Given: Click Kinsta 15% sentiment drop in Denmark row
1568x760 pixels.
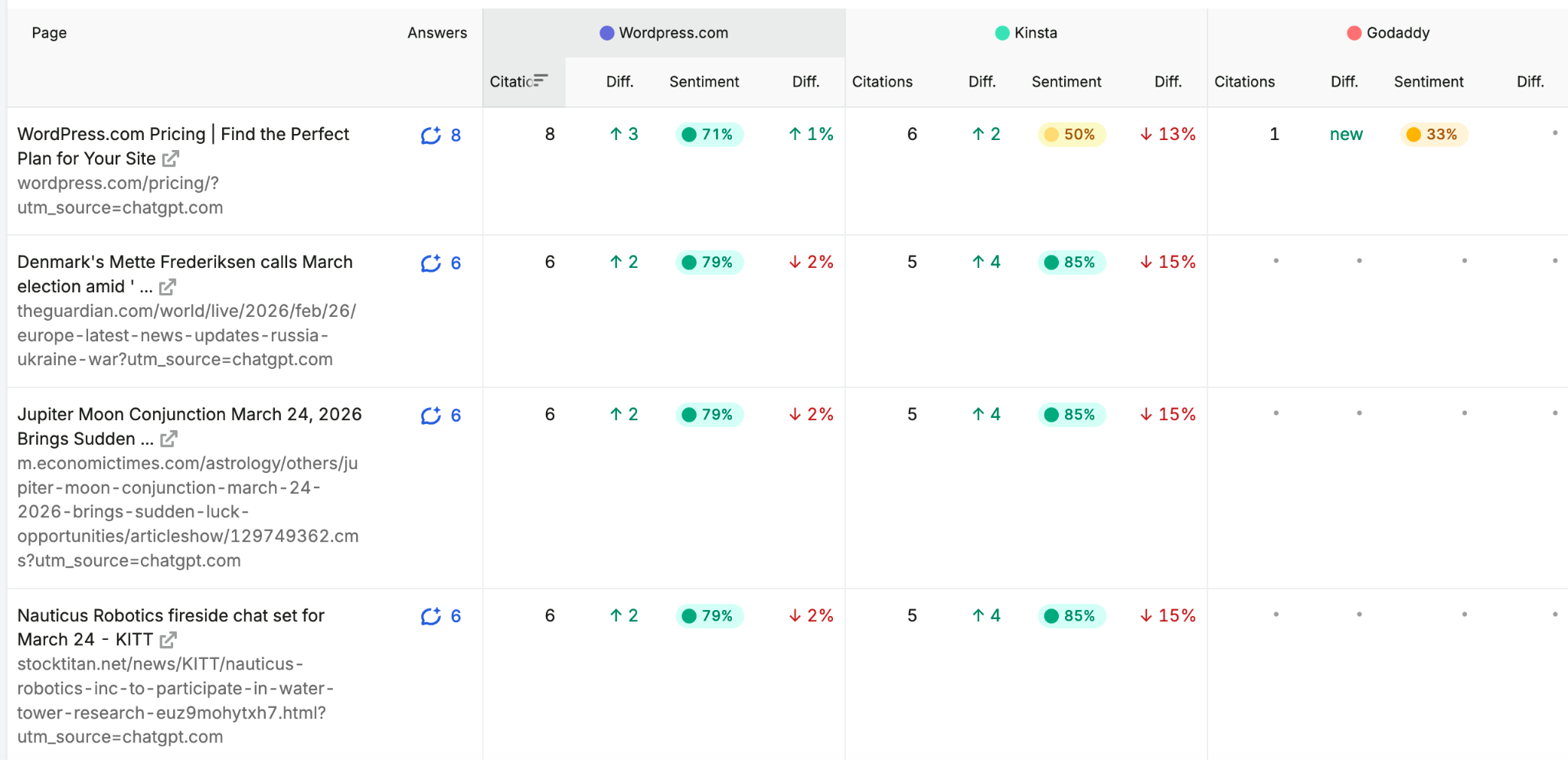Looking at the screenshot, I should pyautogui.click(x=1168, y=263).
